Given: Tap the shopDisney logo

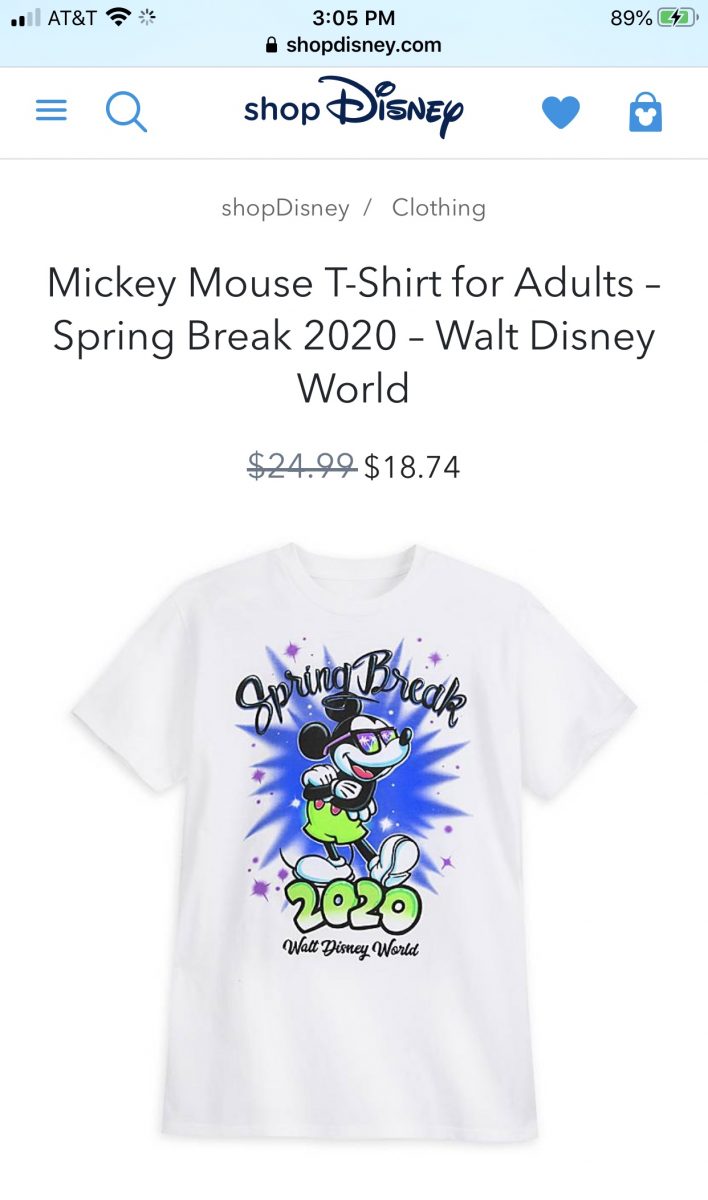Looking at the screenshot, I should point(354,106).
